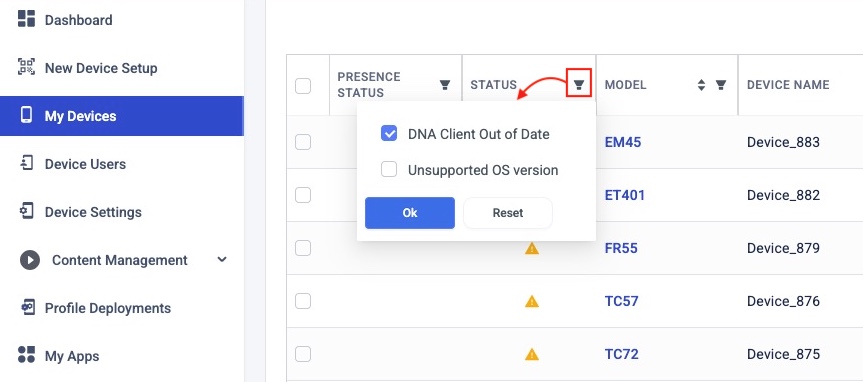Click the My Apps grid icon

(26, 354)
